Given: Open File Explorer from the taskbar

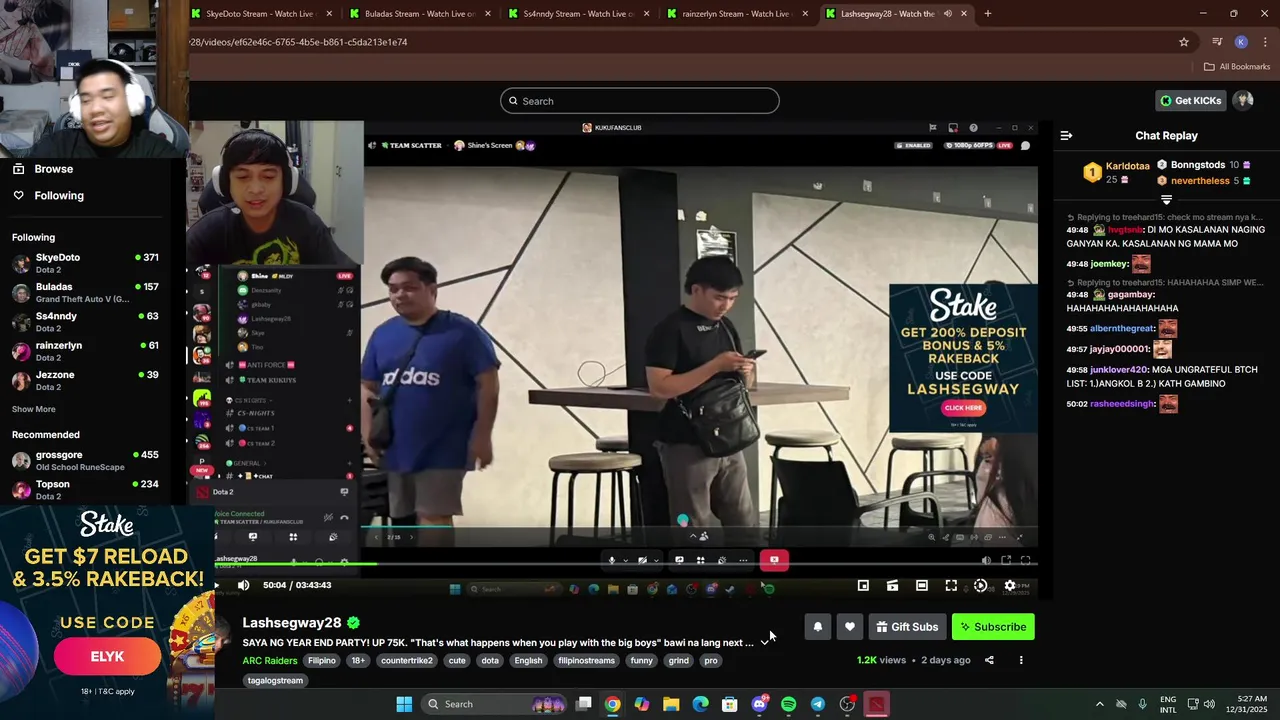Looking at the screenshot, I should 671,704.
